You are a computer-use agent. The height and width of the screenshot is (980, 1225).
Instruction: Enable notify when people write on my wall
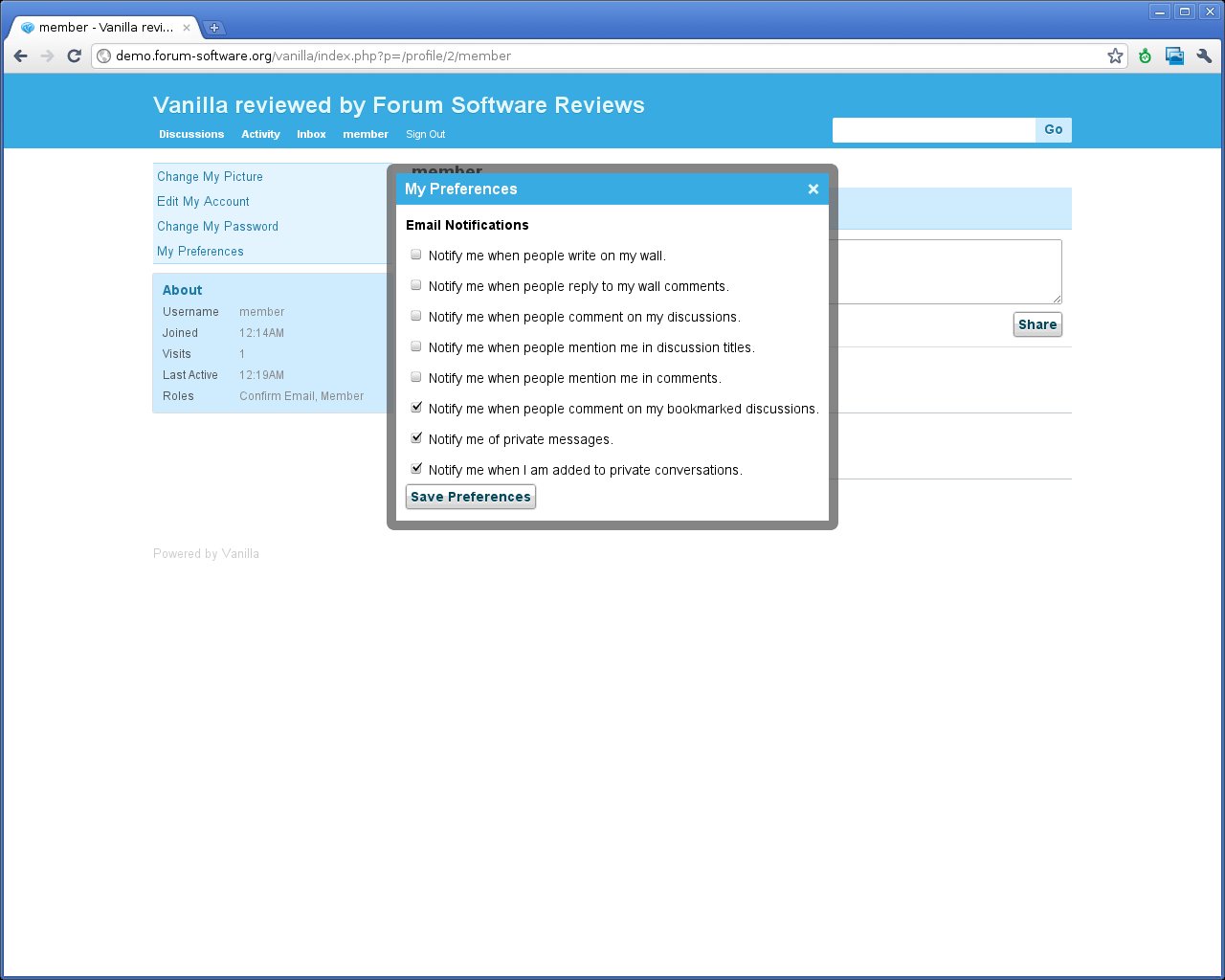coord(416,255)
